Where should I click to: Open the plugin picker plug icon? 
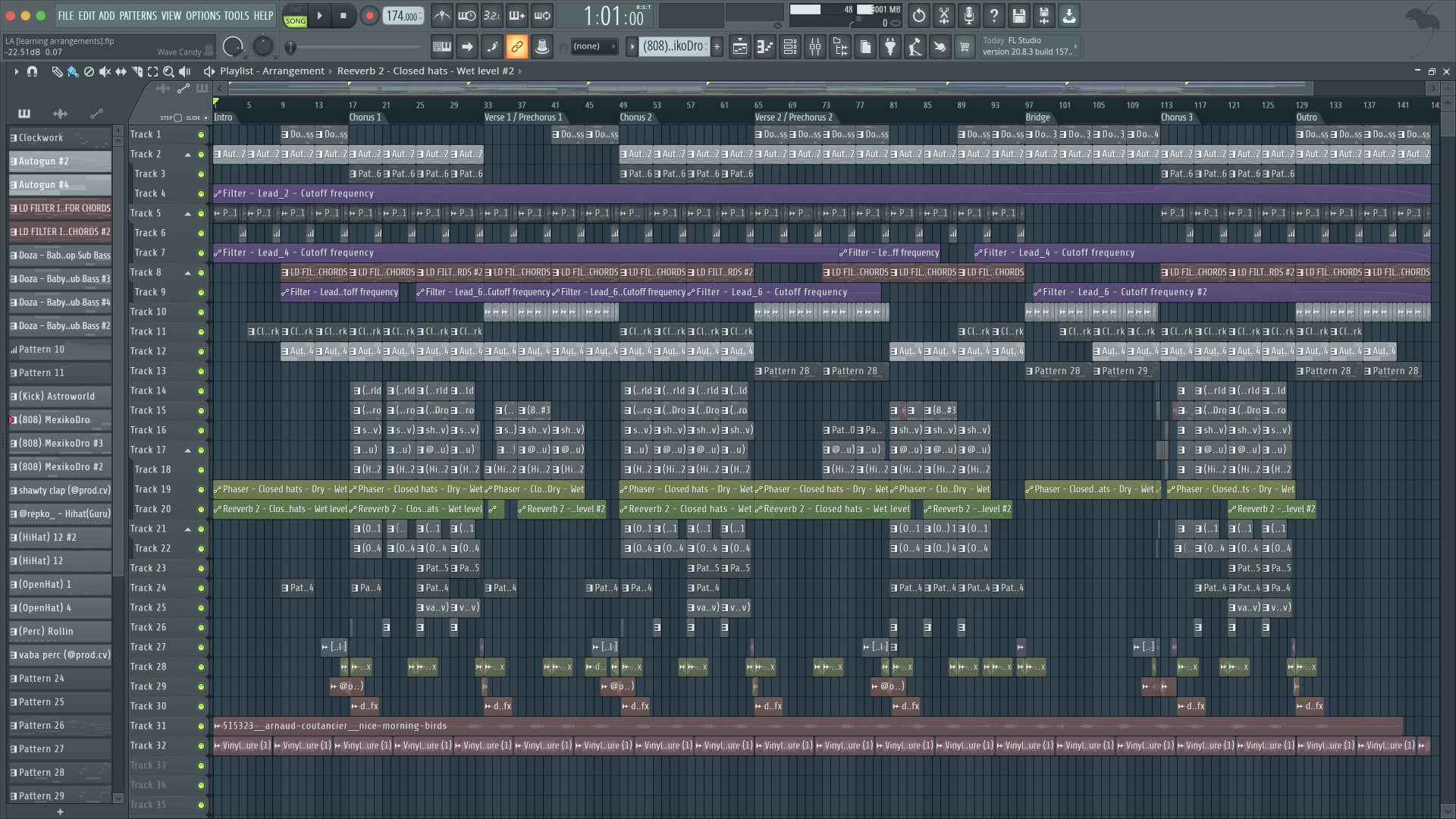pyautogui.click(x=890, y=47)
